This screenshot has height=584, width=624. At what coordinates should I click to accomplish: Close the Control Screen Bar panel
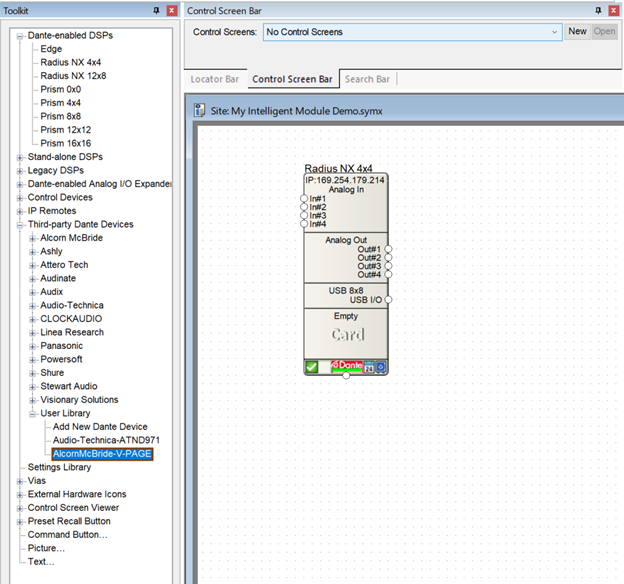[614, 10]
